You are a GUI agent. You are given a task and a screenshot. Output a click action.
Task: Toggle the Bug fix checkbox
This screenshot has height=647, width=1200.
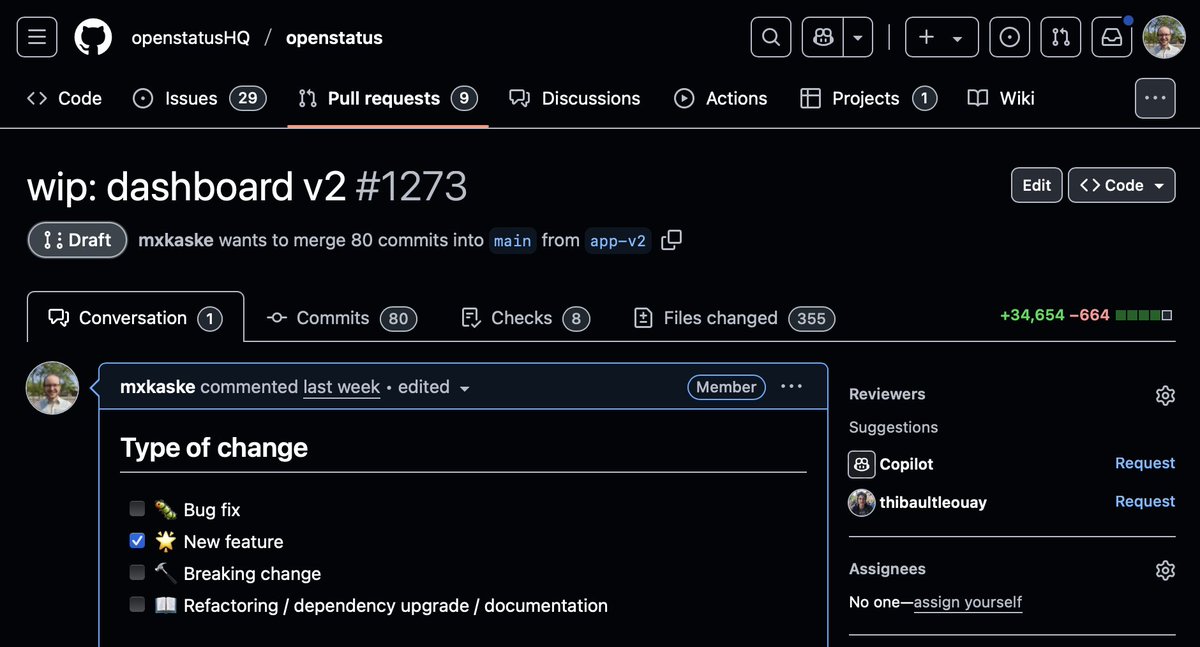[x=137, y=509]
